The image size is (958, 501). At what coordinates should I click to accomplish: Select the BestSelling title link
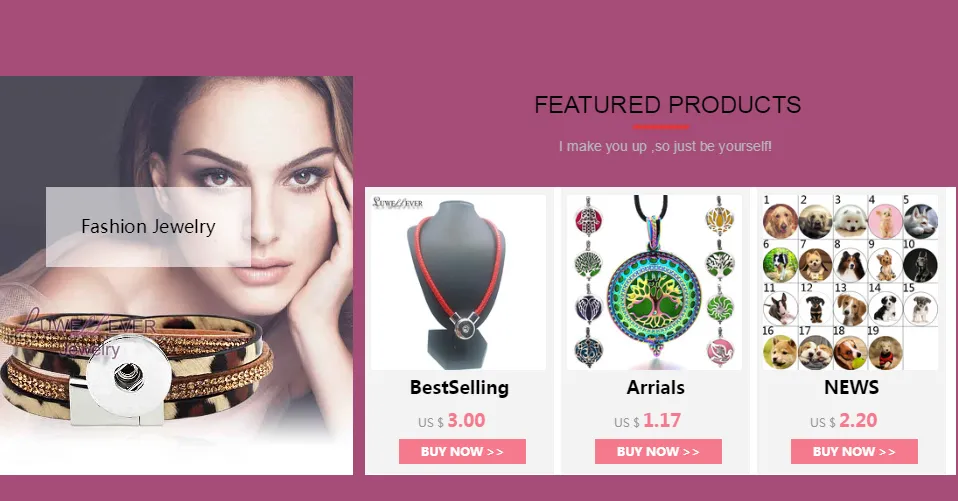(x=459, y=387)
